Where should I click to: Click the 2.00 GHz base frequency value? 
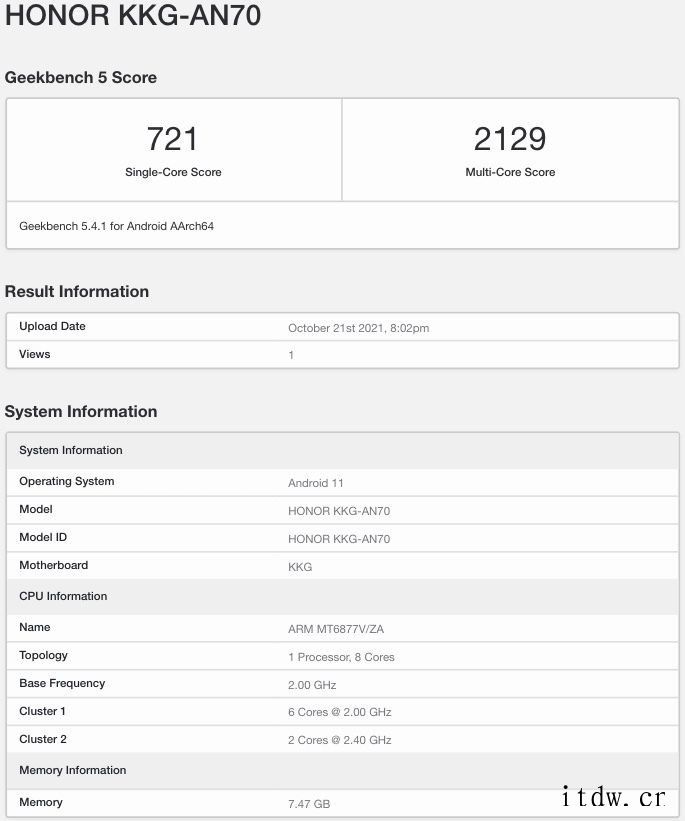(312, 685)
